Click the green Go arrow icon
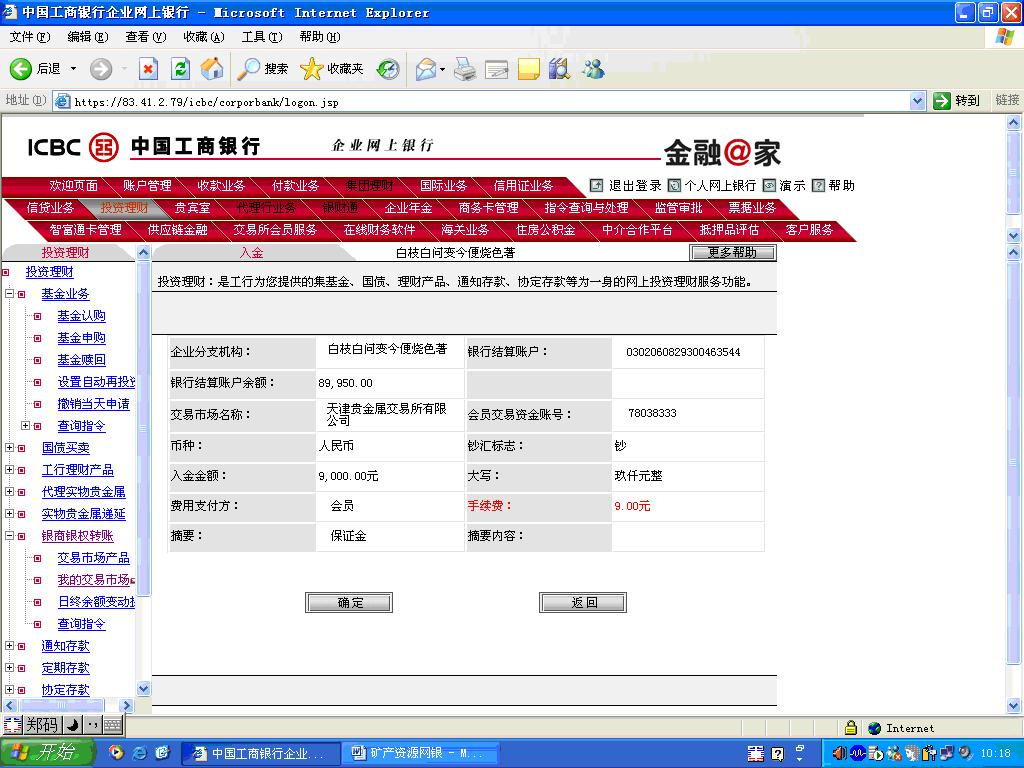The width and height of the screenshot is (1024, 768). [942, 101]
